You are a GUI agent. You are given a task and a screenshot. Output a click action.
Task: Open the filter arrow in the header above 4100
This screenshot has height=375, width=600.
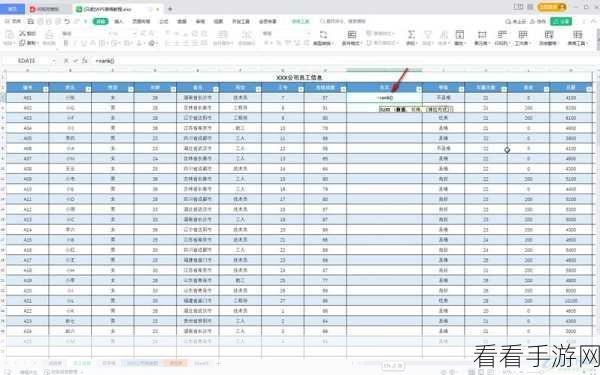pyautogui.click(x=589, y=89)
